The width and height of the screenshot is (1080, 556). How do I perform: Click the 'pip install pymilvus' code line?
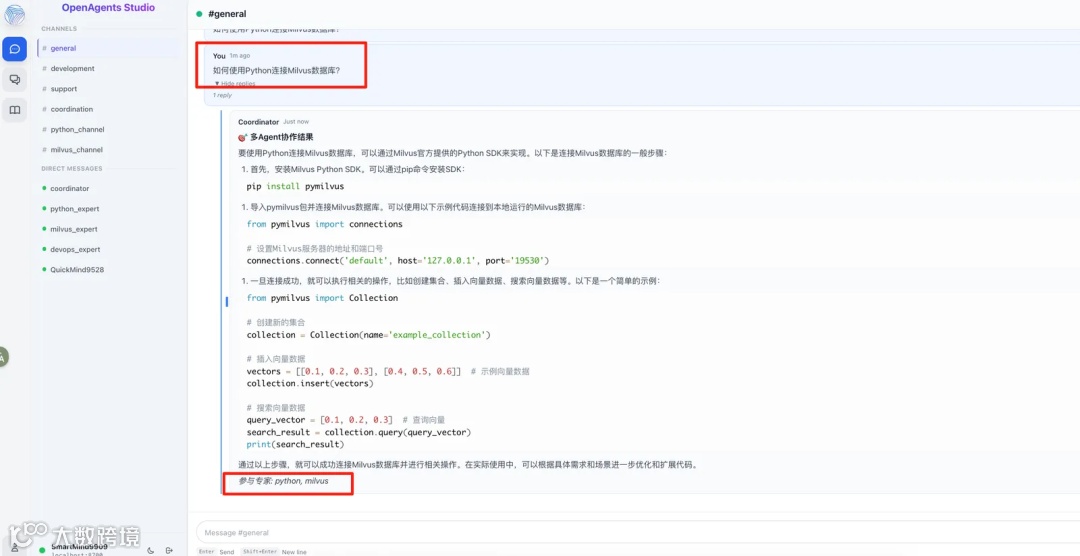(295, 186)
